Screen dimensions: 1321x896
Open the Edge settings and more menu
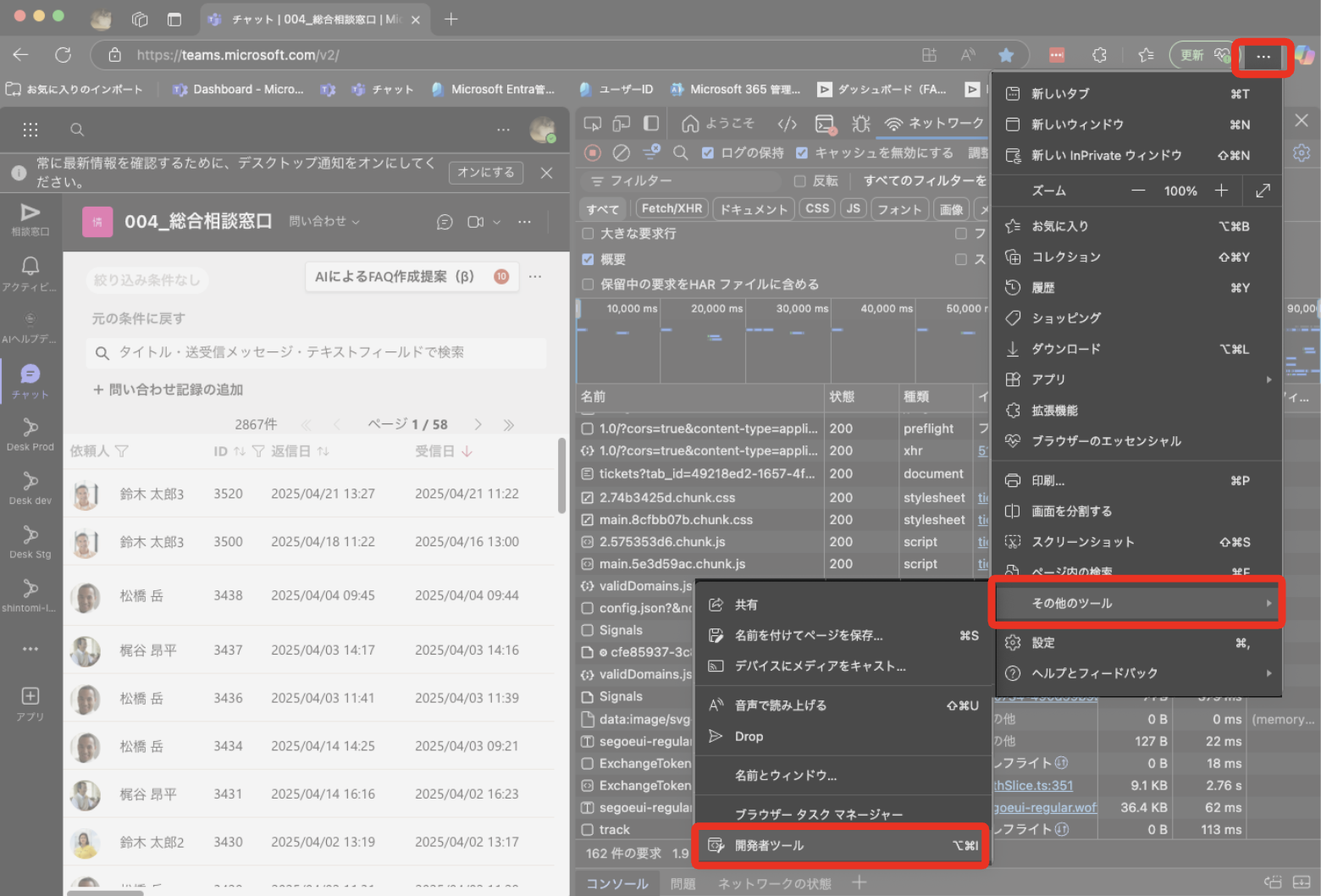coord(1263,56)
